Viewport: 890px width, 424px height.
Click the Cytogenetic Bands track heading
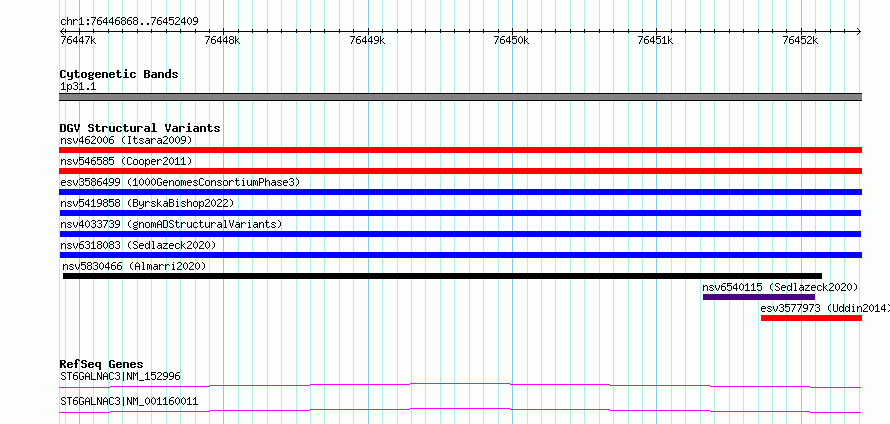point(119,74)
